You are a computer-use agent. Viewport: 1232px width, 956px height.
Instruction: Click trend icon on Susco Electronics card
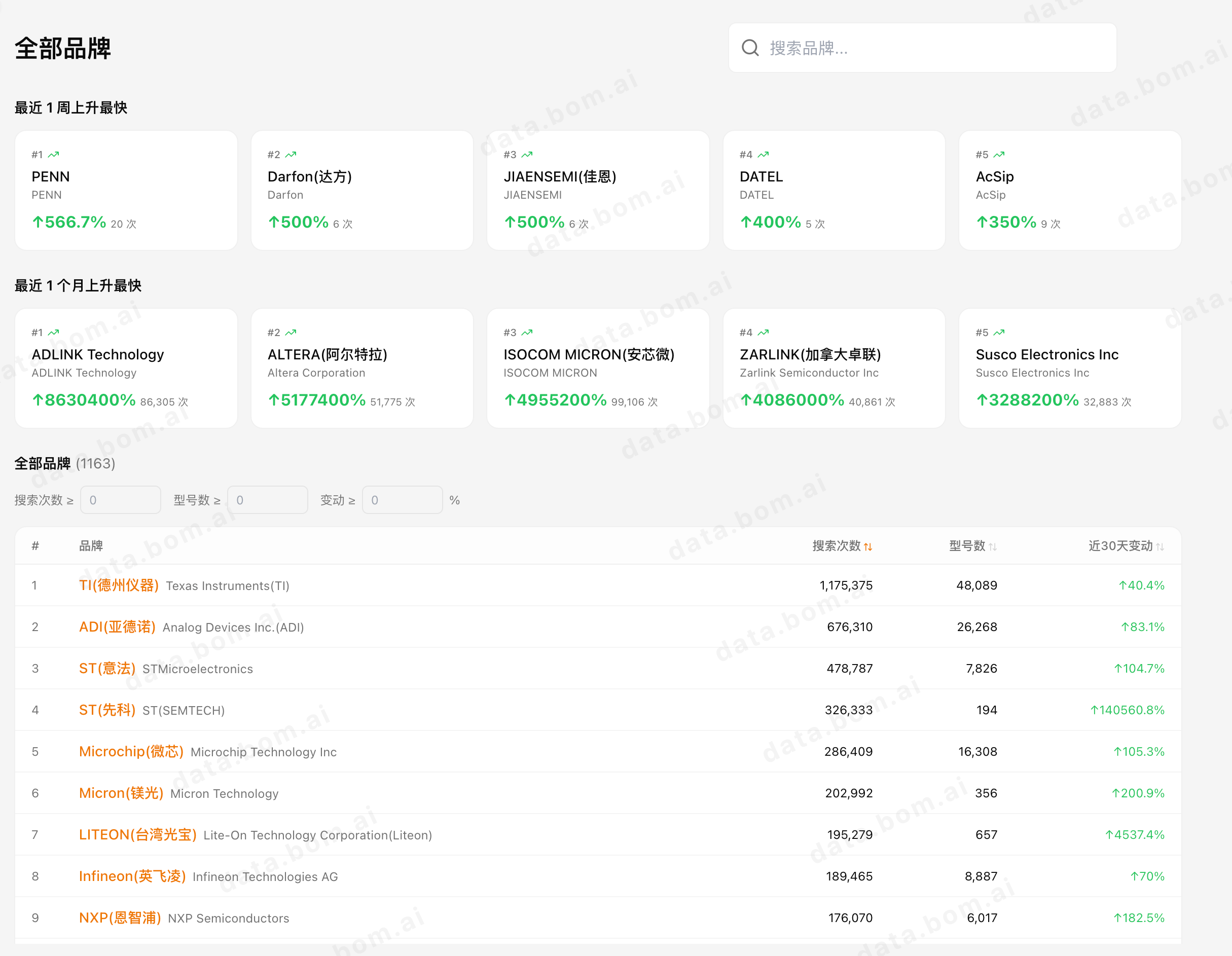pyautogui.click(x=999, y=333)
